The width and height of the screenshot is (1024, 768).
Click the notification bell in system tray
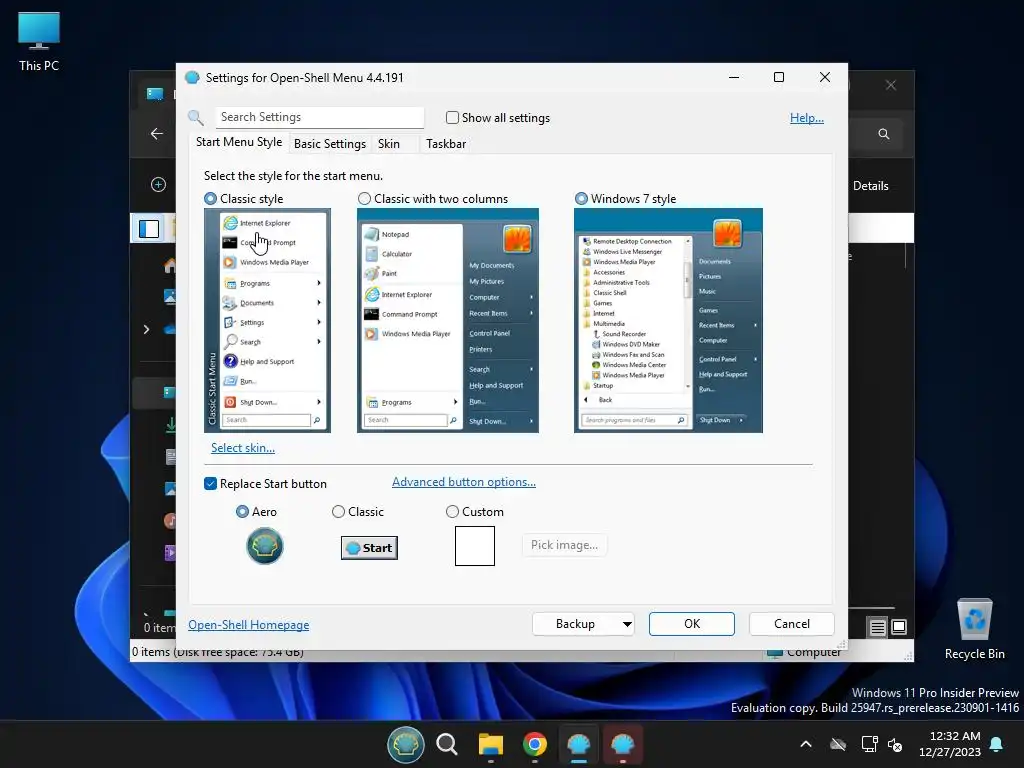click(x=997, y=744)
